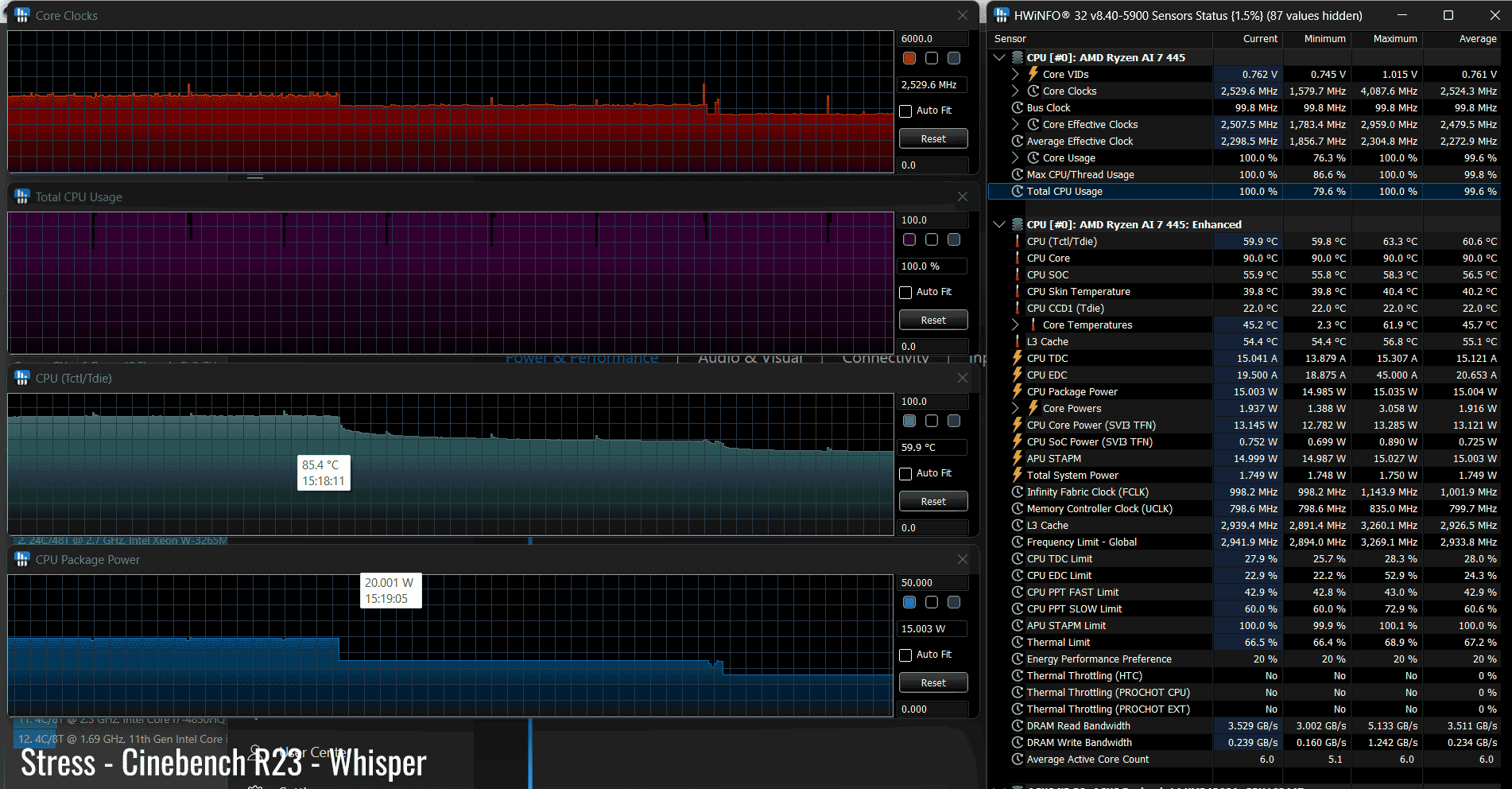Click the thermometer icon beside CPU Core
The image size is (1512, 789).
[x=1017, y=258]
